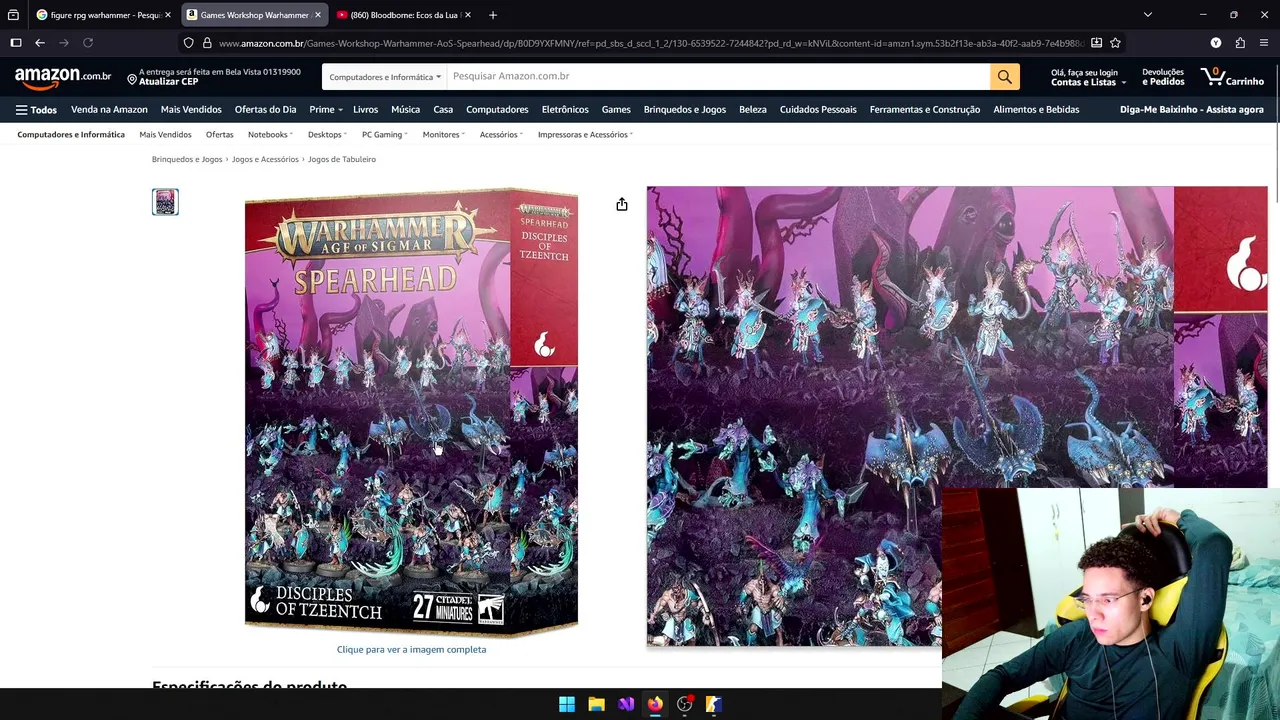Viewport: 1280px width, 720px height.
Task: Open the Brinquedos e Jogos nav item
Action: [685, 110]
